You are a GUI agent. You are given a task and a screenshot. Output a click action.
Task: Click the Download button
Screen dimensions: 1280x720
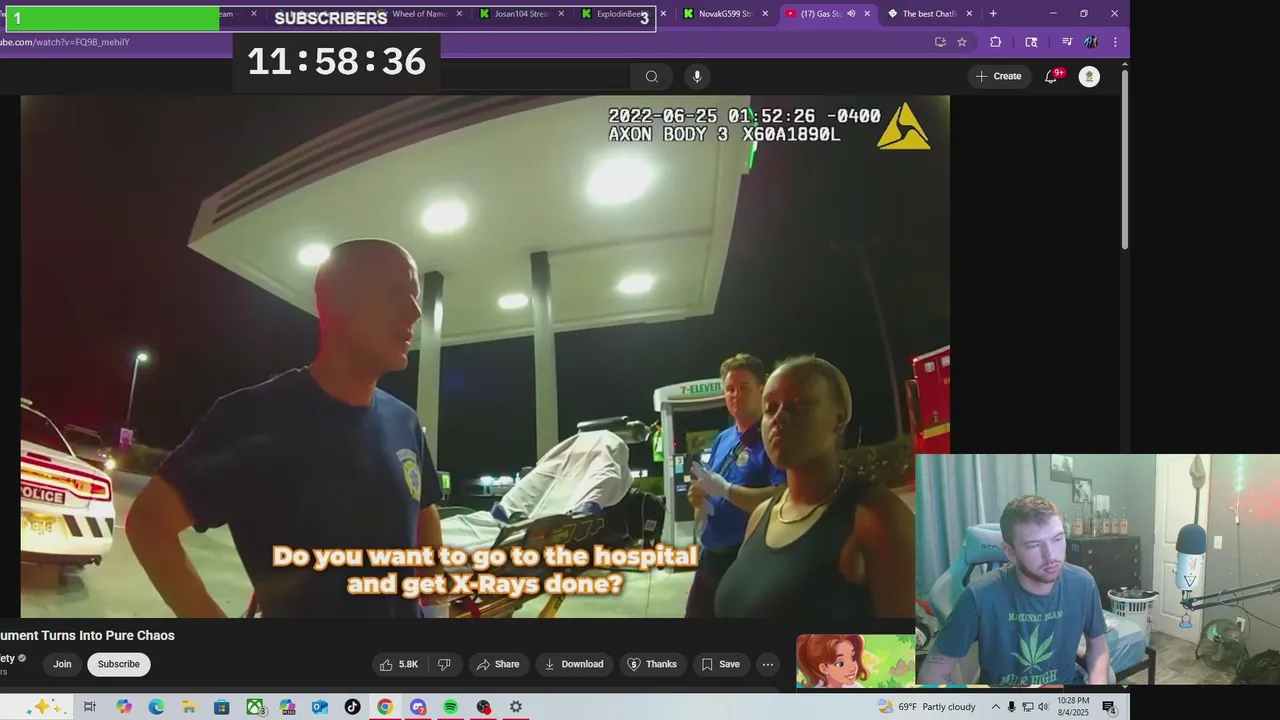(573, 664)
